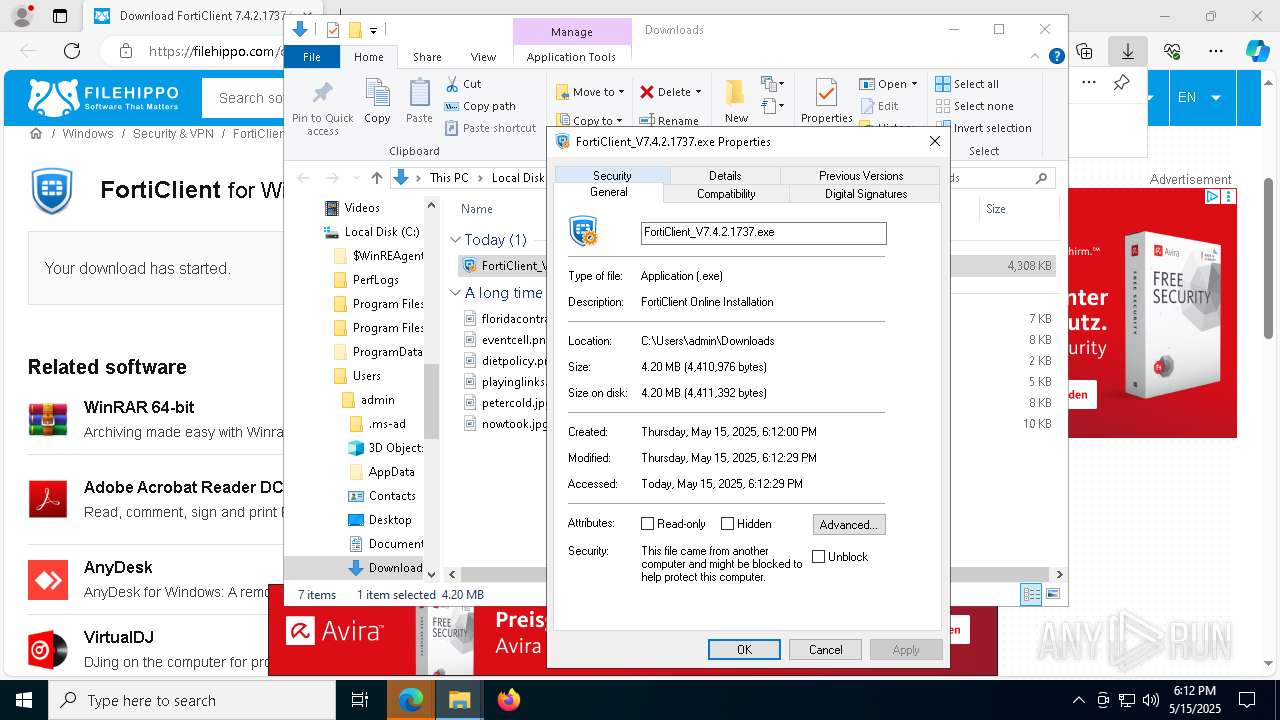Tick the Hidden attribute checkbox
The height and width of the screenshot is (720, 1280).
[x=727, y=524]
